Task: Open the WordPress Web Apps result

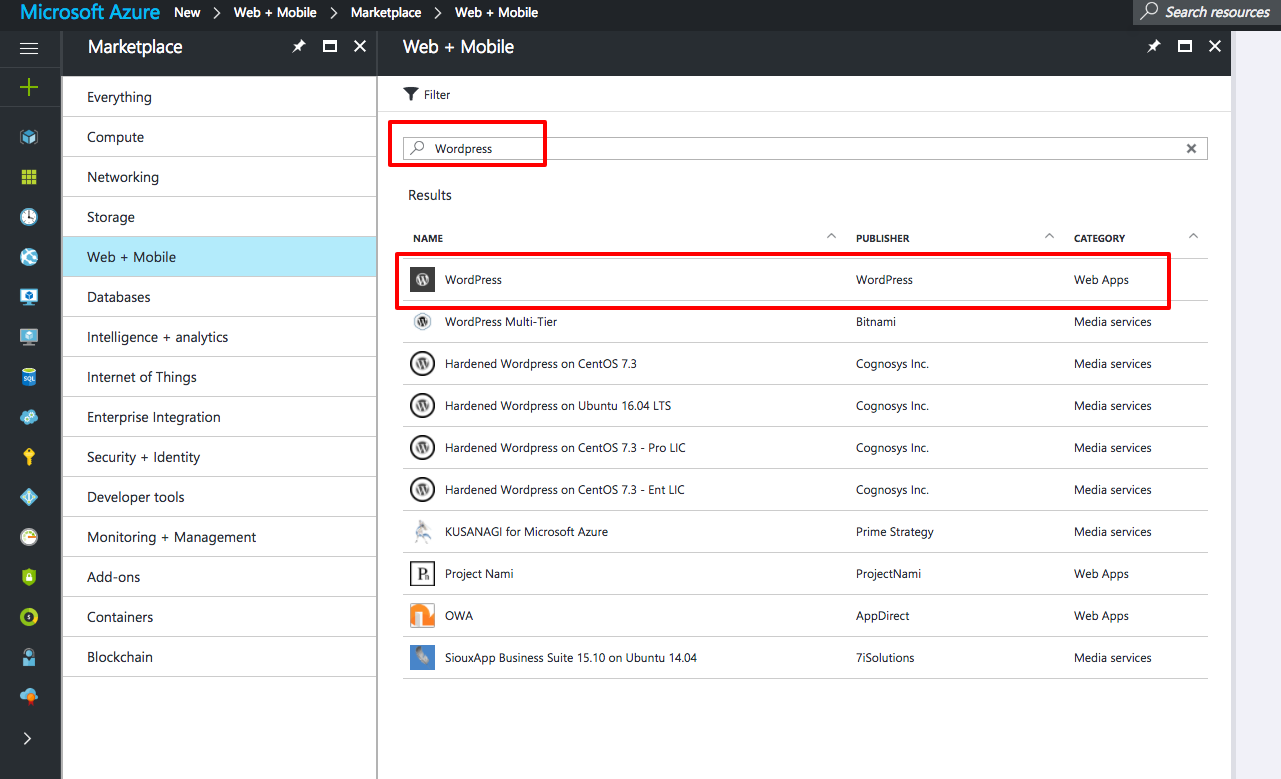Action: pos(473,280)
